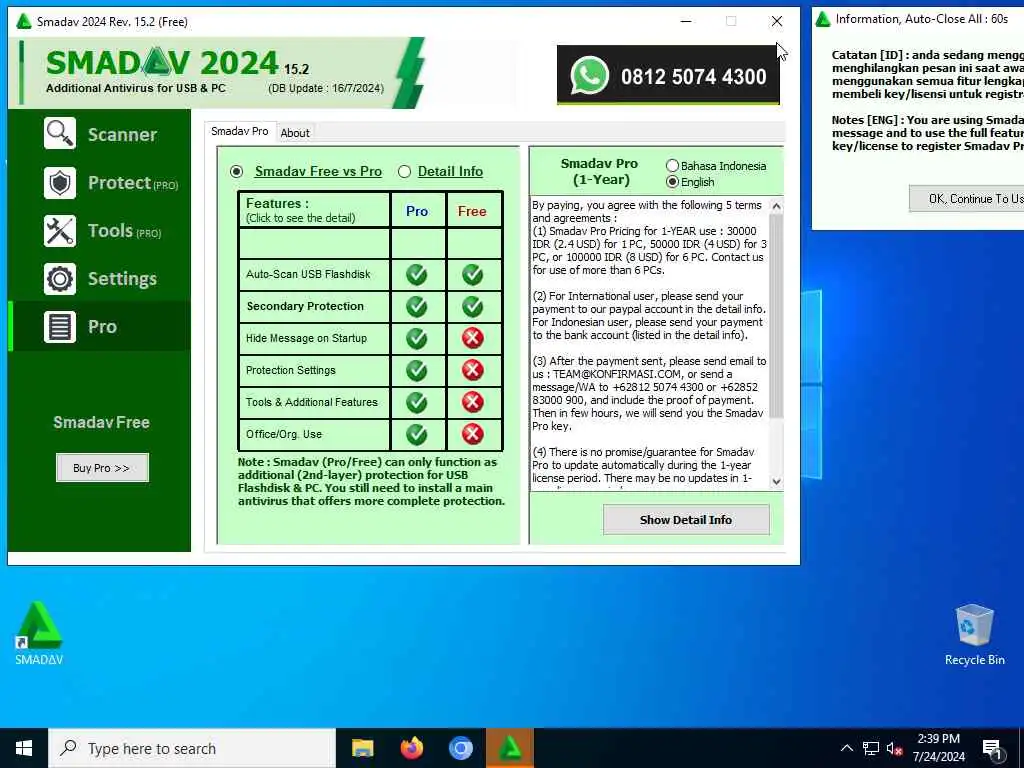This screenshot has height=768, width=1024.
Task: Click Pro checkmark for Auto-Scan USB Flashdisk
Action: [x=417, y=274]
